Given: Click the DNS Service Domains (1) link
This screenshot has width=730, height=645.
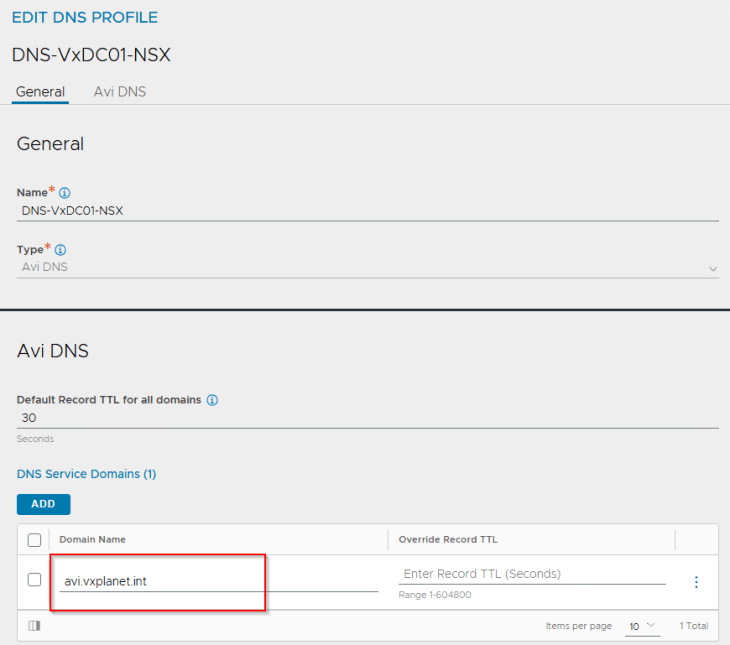Looking at the screenshot, I should coord(86,474).
